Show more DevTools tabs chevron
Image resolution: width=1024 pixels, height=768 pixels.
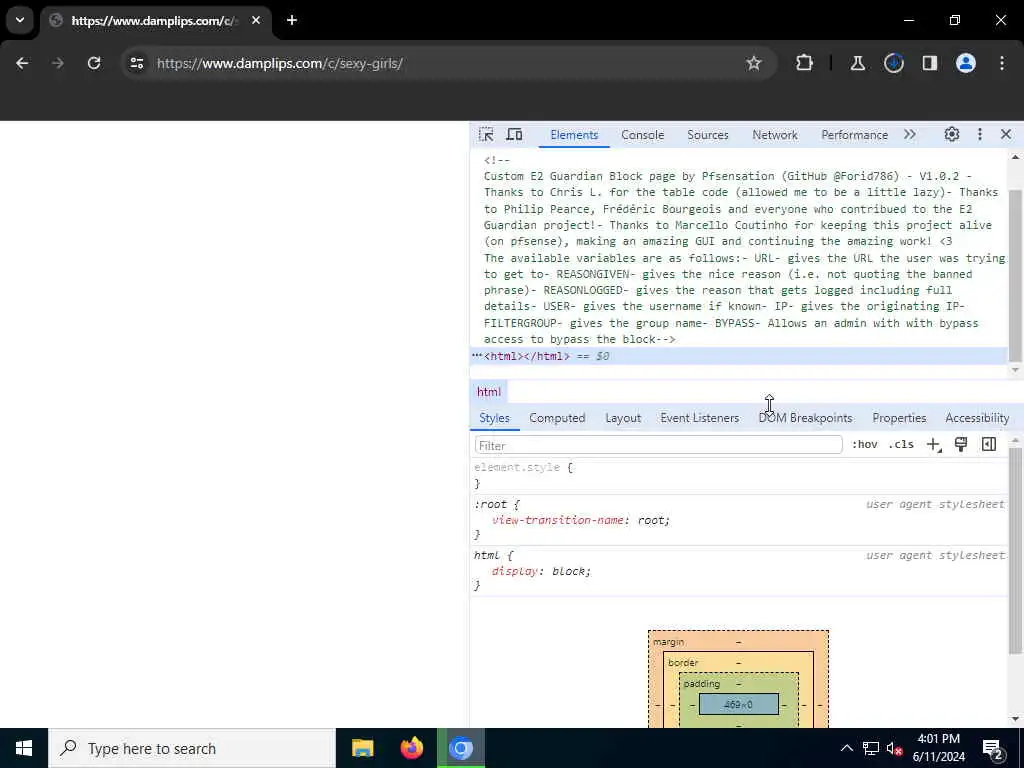910,135
